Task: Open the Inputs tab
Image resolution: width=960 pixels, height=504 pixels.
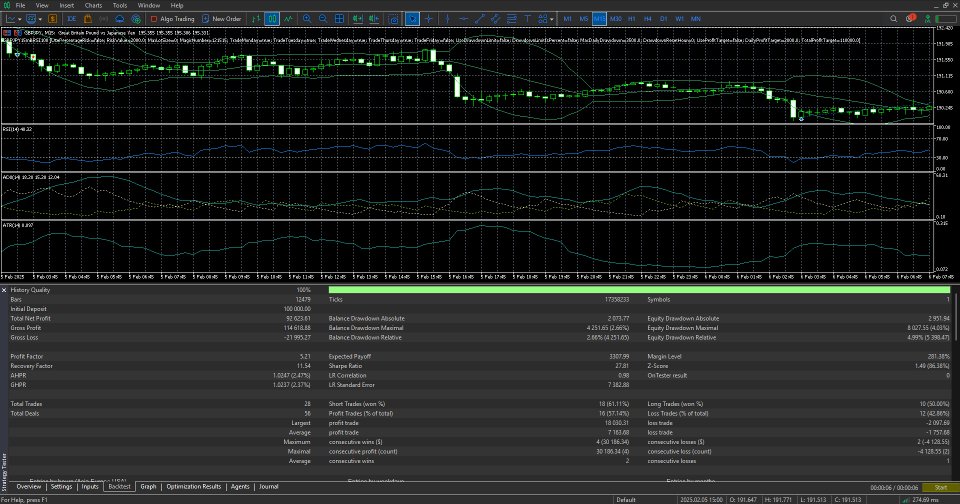Action: coord(90,487)
